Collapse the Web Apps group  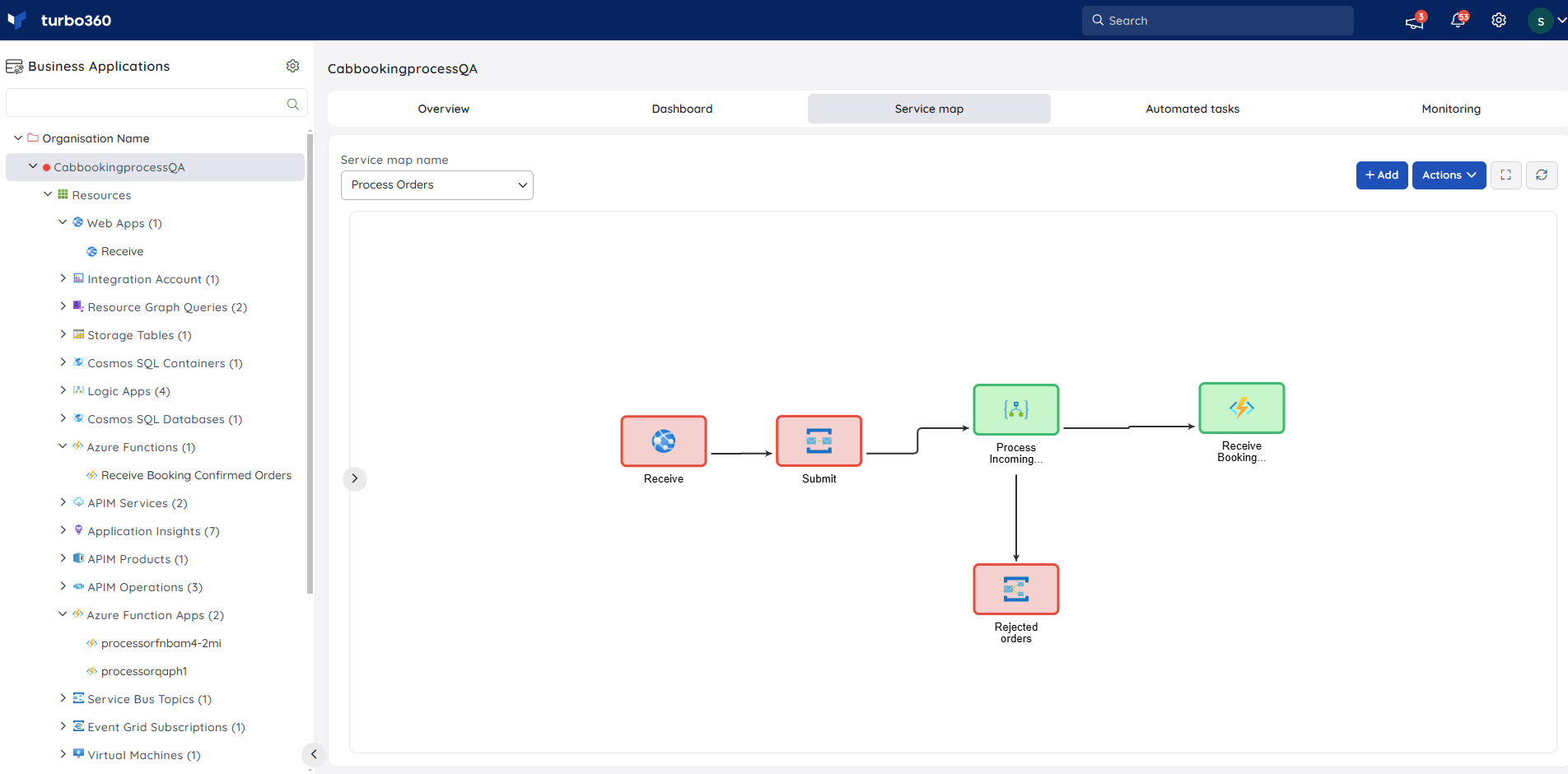coord(63,222)
